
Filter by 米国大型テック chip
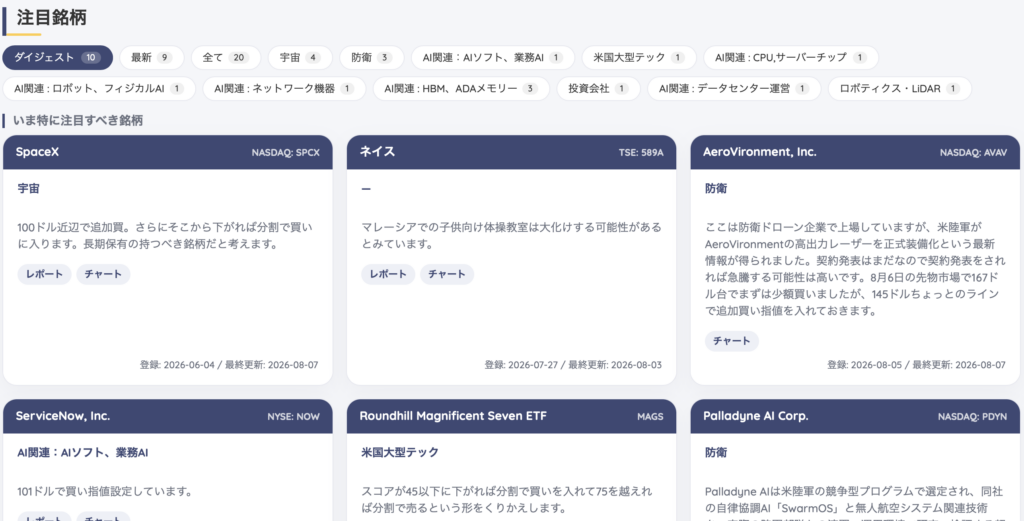point(639,57)
